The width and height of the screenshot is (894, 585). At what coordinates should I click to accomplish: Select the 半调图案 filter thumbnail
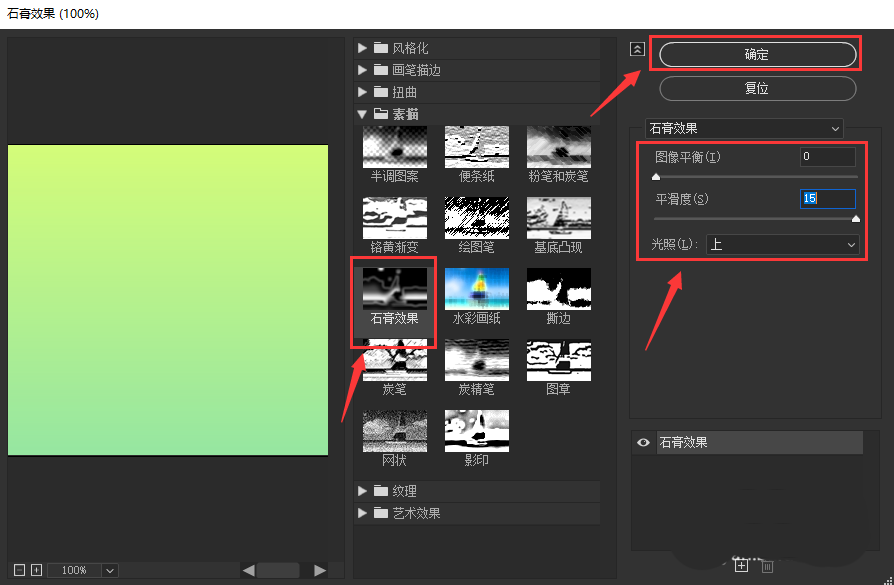pyautogui.click(x=395, y=147)
